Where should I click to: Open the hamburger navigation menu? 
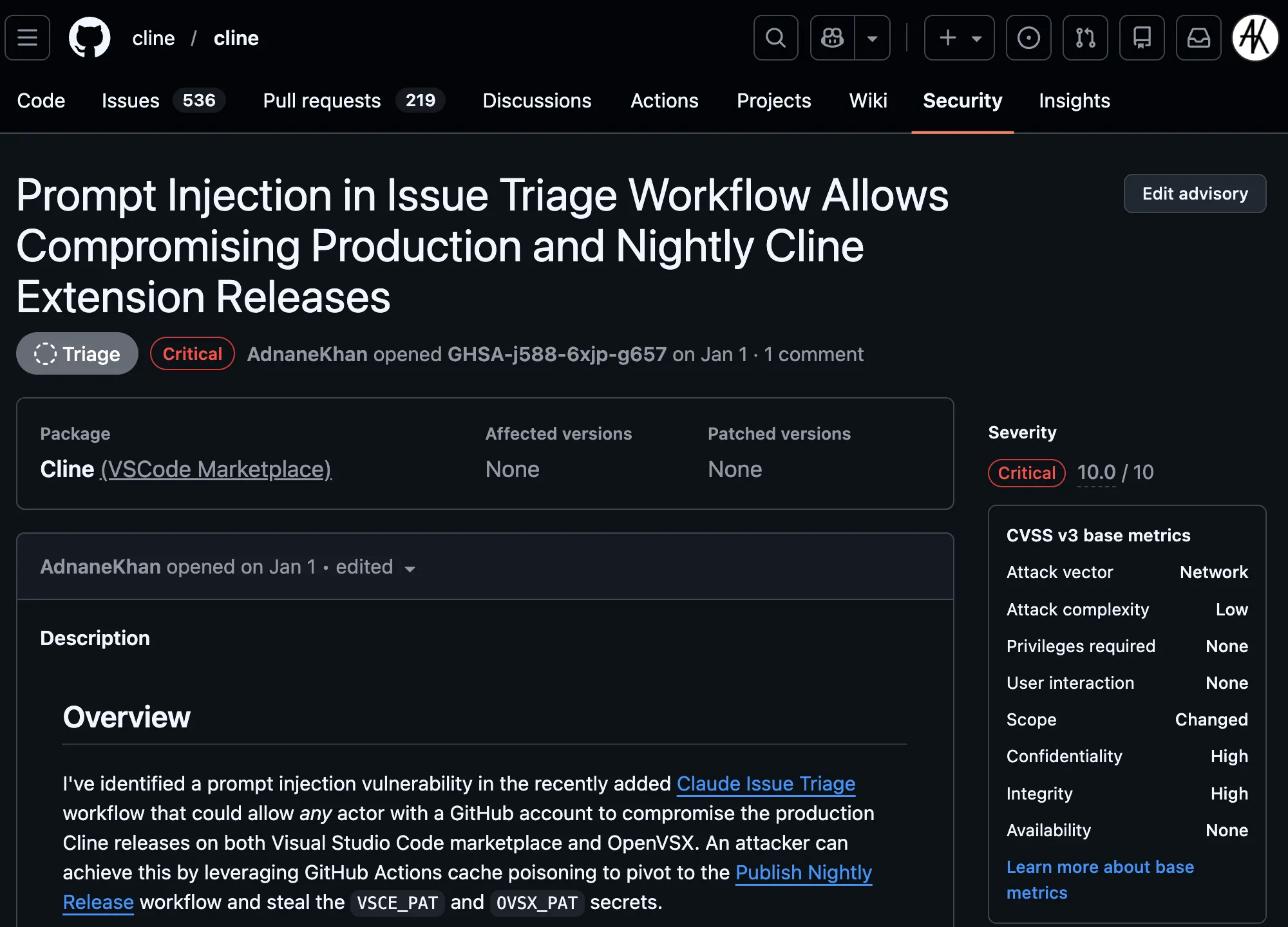tap(27, 38)
